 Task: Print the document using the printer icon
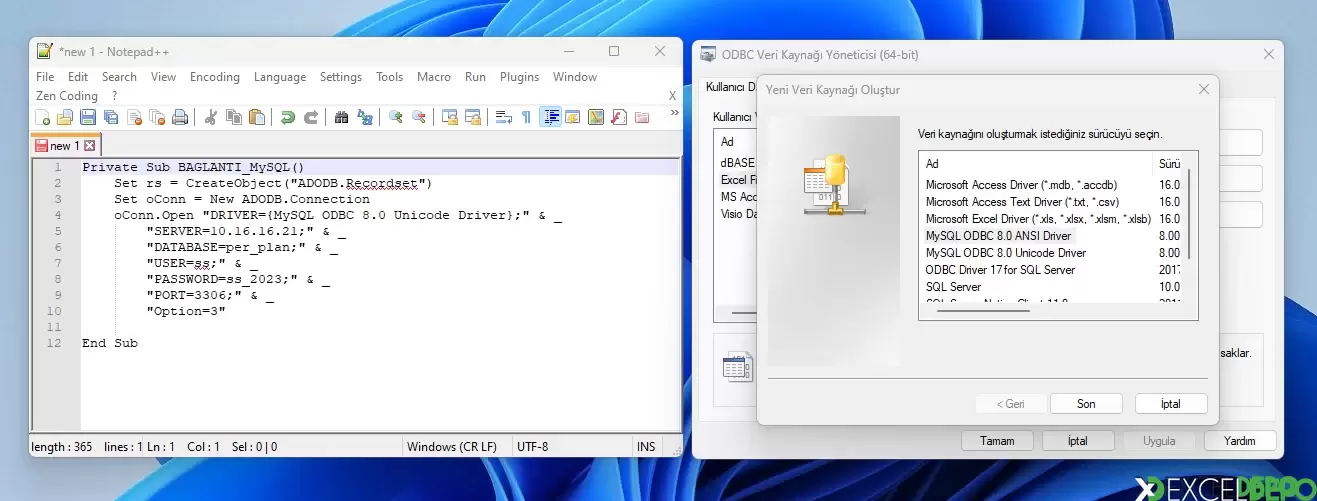[180, 117]
